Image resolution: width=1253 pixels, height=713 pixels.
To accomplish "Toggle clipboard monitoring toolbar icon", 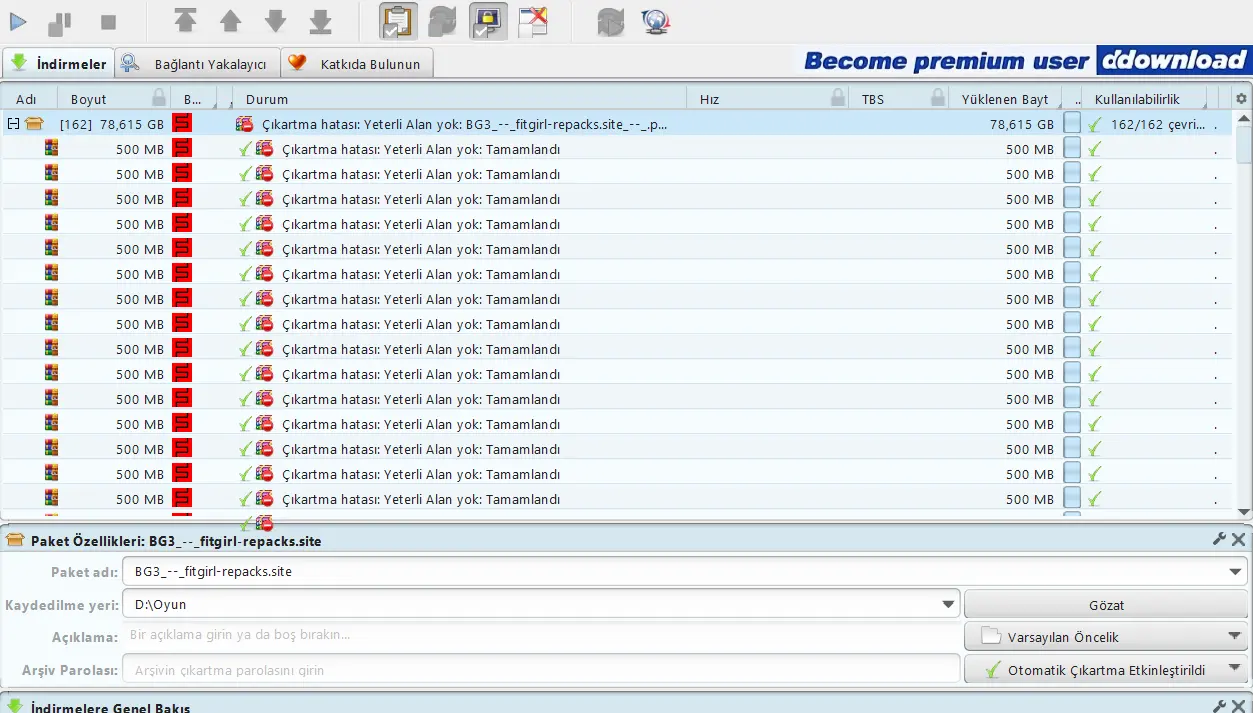I will [x=398, y=21].
